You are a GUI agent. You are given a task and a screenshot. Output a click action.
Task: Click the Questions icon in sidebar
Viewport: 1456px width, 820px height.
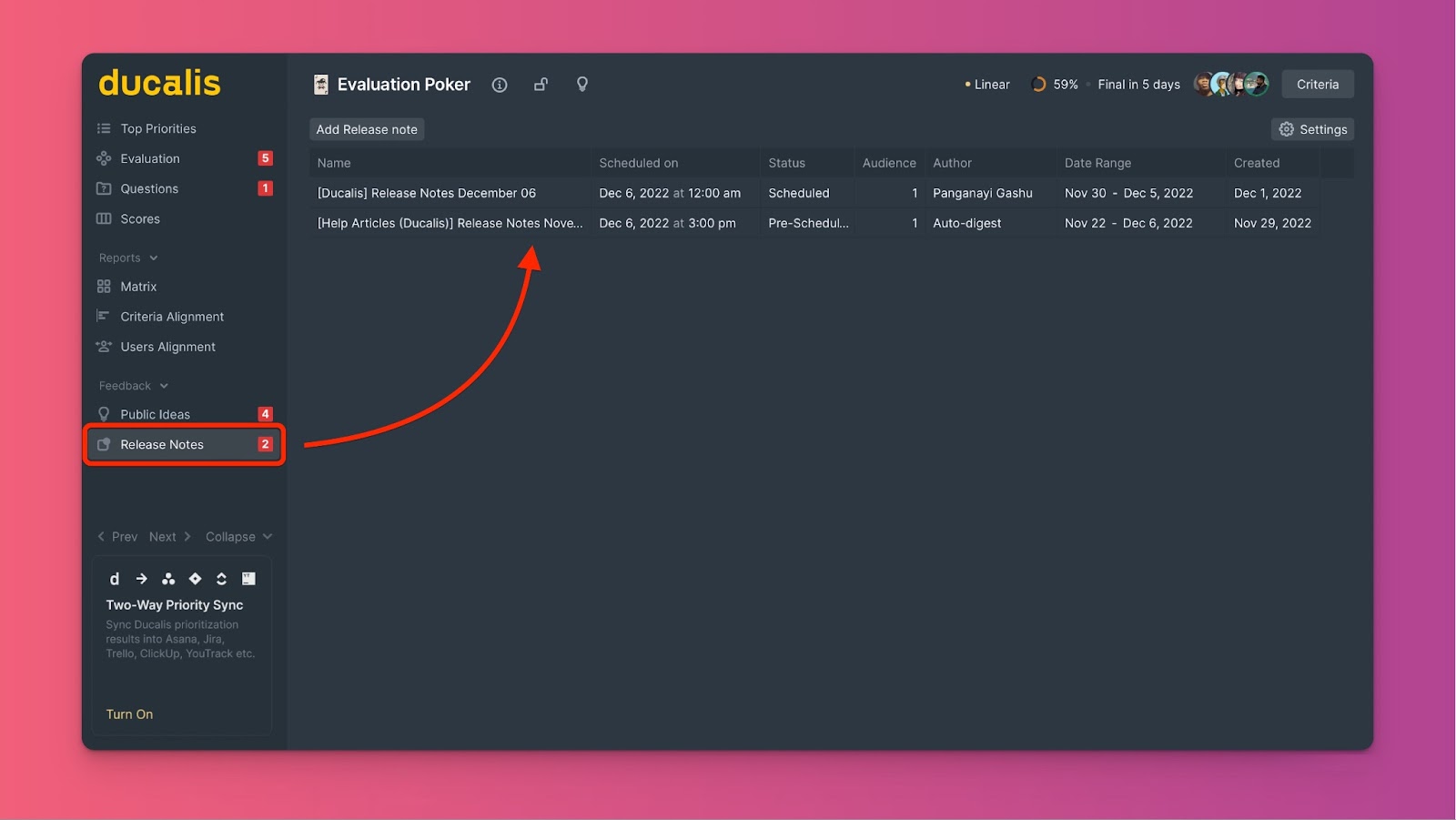tap(104, 188)
